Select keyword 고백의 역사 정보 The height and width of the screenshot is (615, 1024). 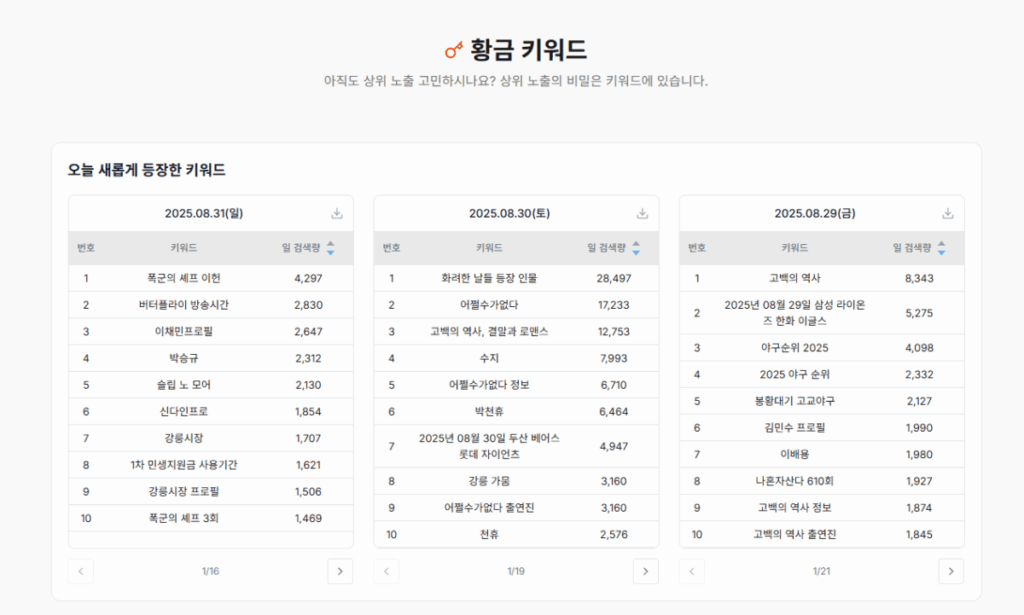point(795,508)
